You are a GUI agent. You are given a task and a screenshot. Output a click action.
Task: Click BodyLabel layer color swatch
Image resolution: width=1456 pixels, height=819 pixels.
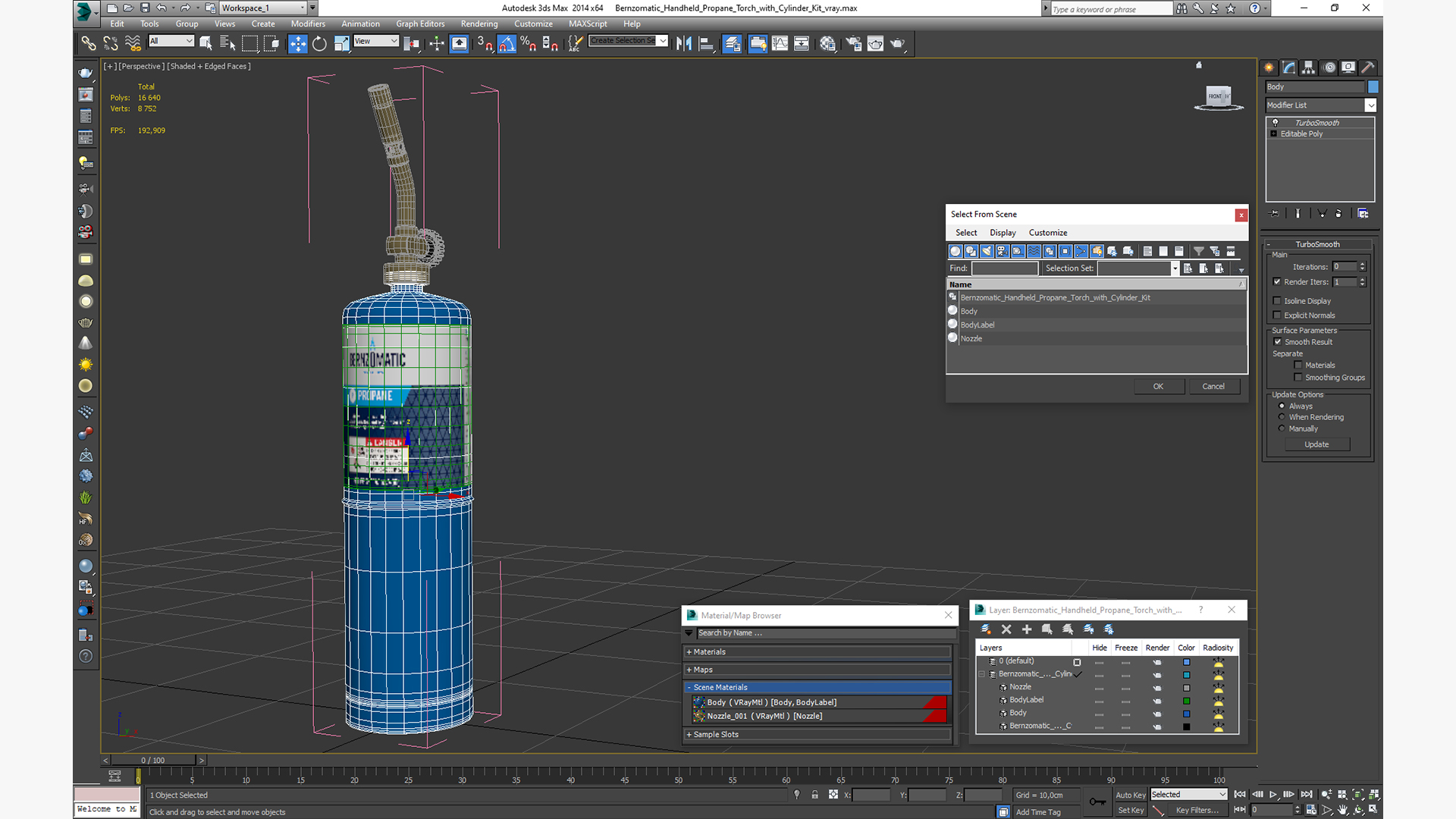tap(1187, 701)
